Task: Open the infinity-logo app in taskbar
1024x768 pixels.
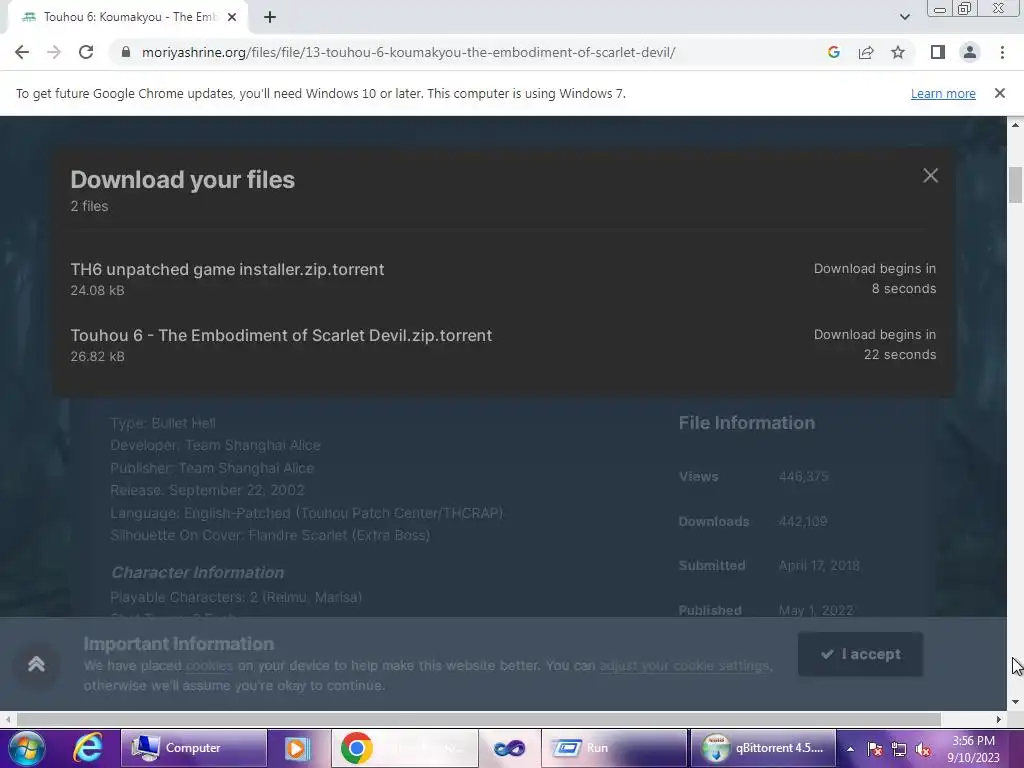Action: point(509,748)
